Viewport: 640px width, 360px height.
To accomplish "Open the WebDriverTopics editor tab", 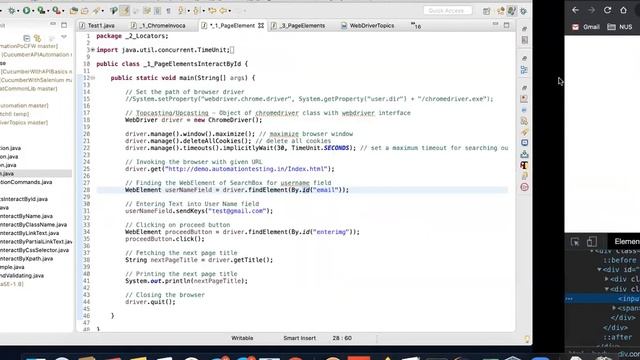I will pyautogui.click(x=367, y=26).
